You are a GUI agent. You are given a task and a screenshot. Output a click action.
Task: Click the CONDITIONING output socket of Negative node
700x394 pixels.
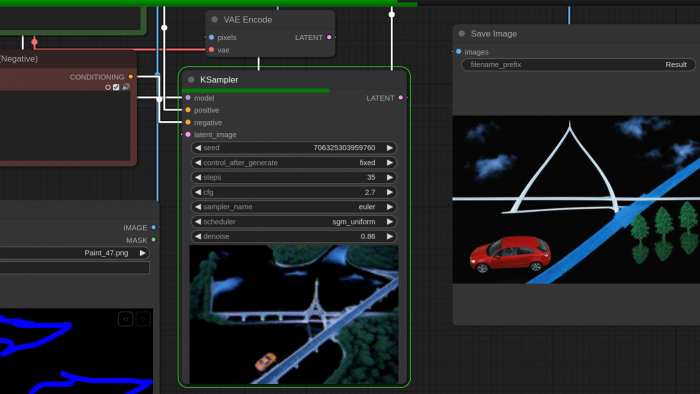pyautogui.click(x=131, y=77)
